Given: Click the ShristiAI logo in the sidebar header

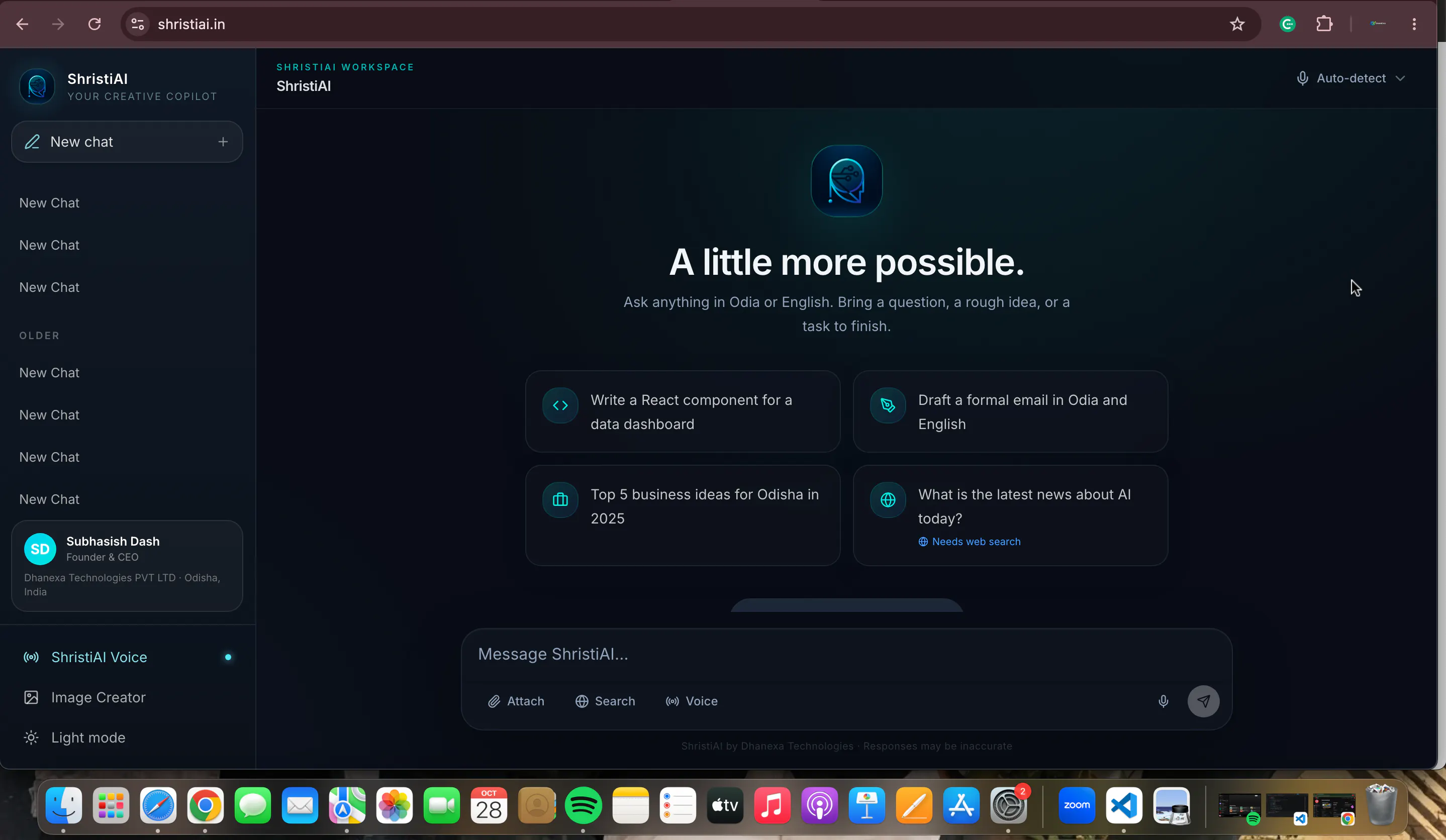Looking at the screenshot, I should pos(37,86).
